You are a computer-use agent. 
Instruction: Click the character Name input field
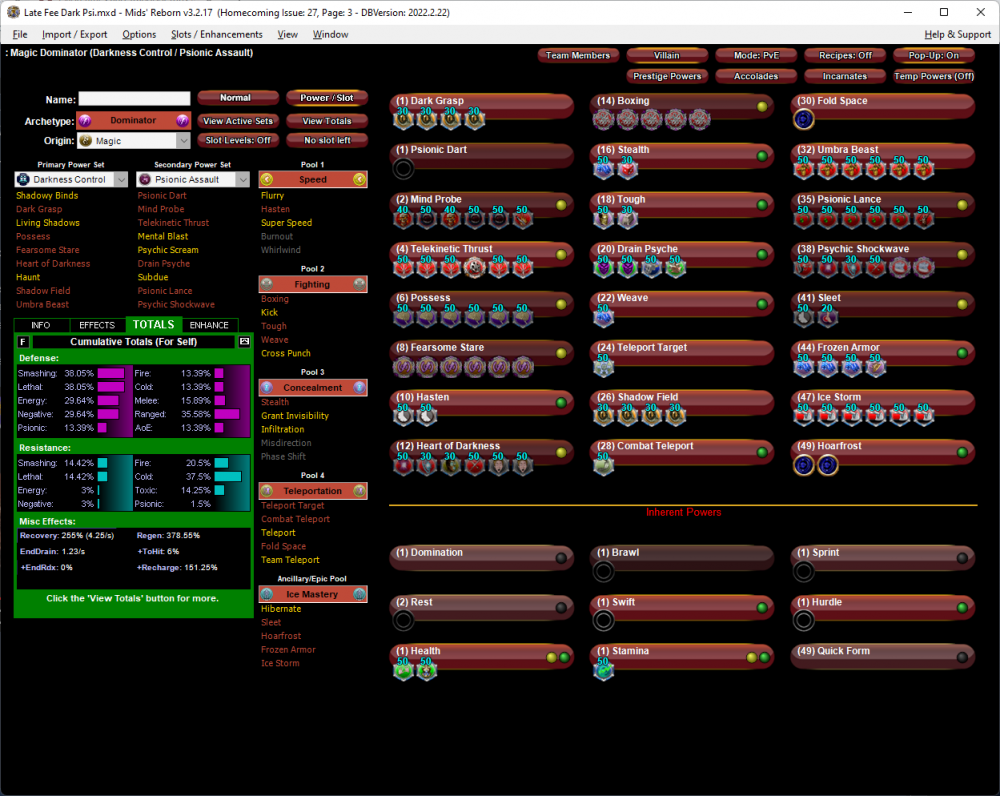[134, 99]
